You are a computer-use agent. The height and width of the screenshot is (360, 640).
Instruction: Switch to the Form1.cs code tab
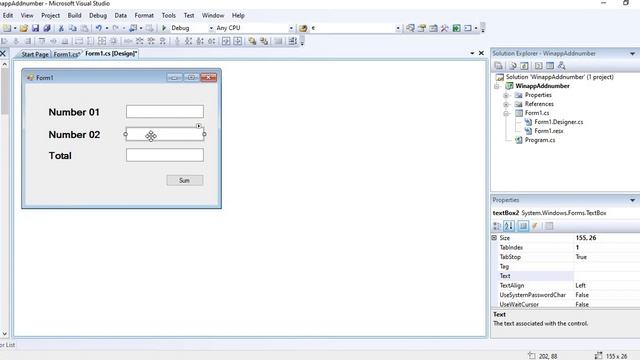pos(67,54)
